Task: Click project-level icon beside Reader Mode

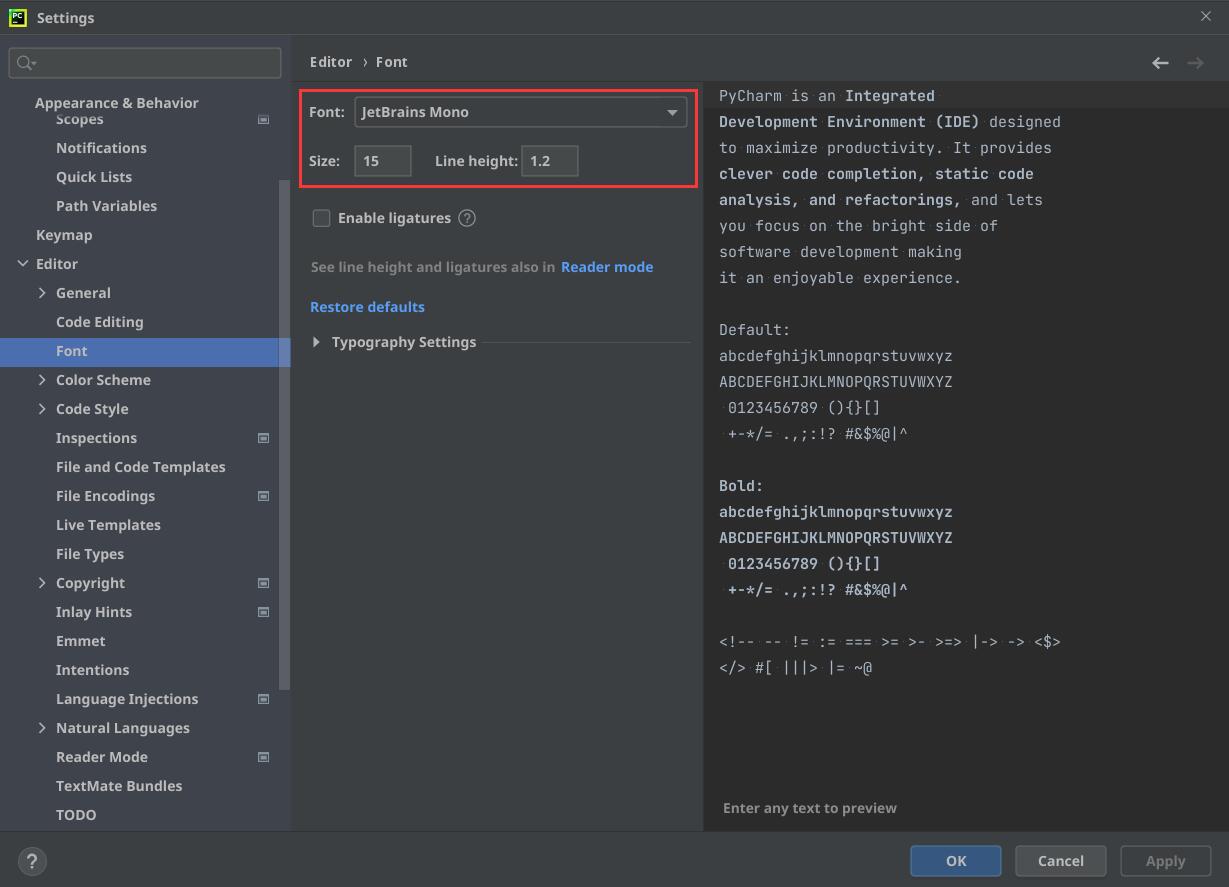Action: [264, 757]
